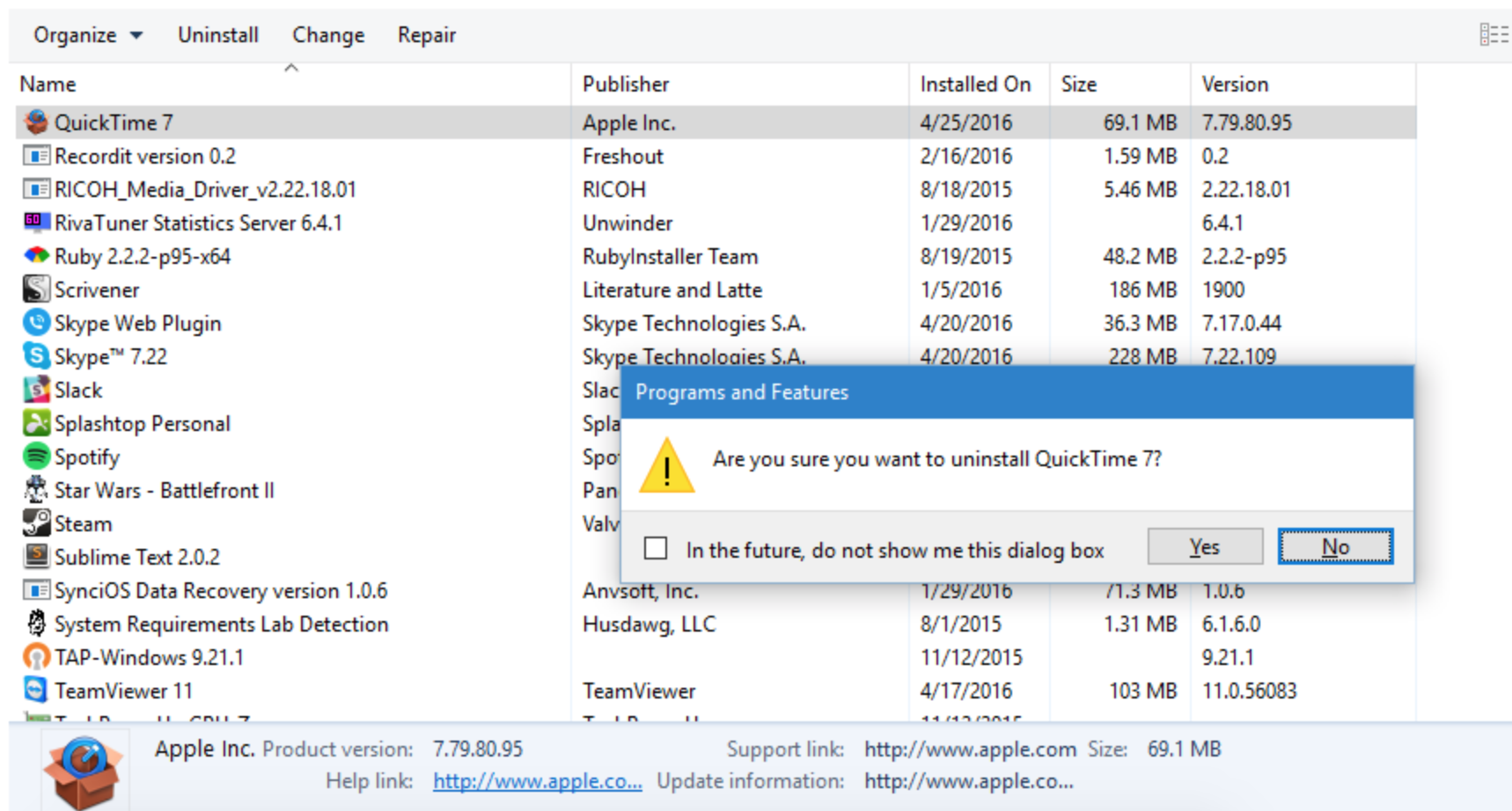Sort by the Installed On column
Viewport: 1512px width, 811px height.
[x=975, y=84]
